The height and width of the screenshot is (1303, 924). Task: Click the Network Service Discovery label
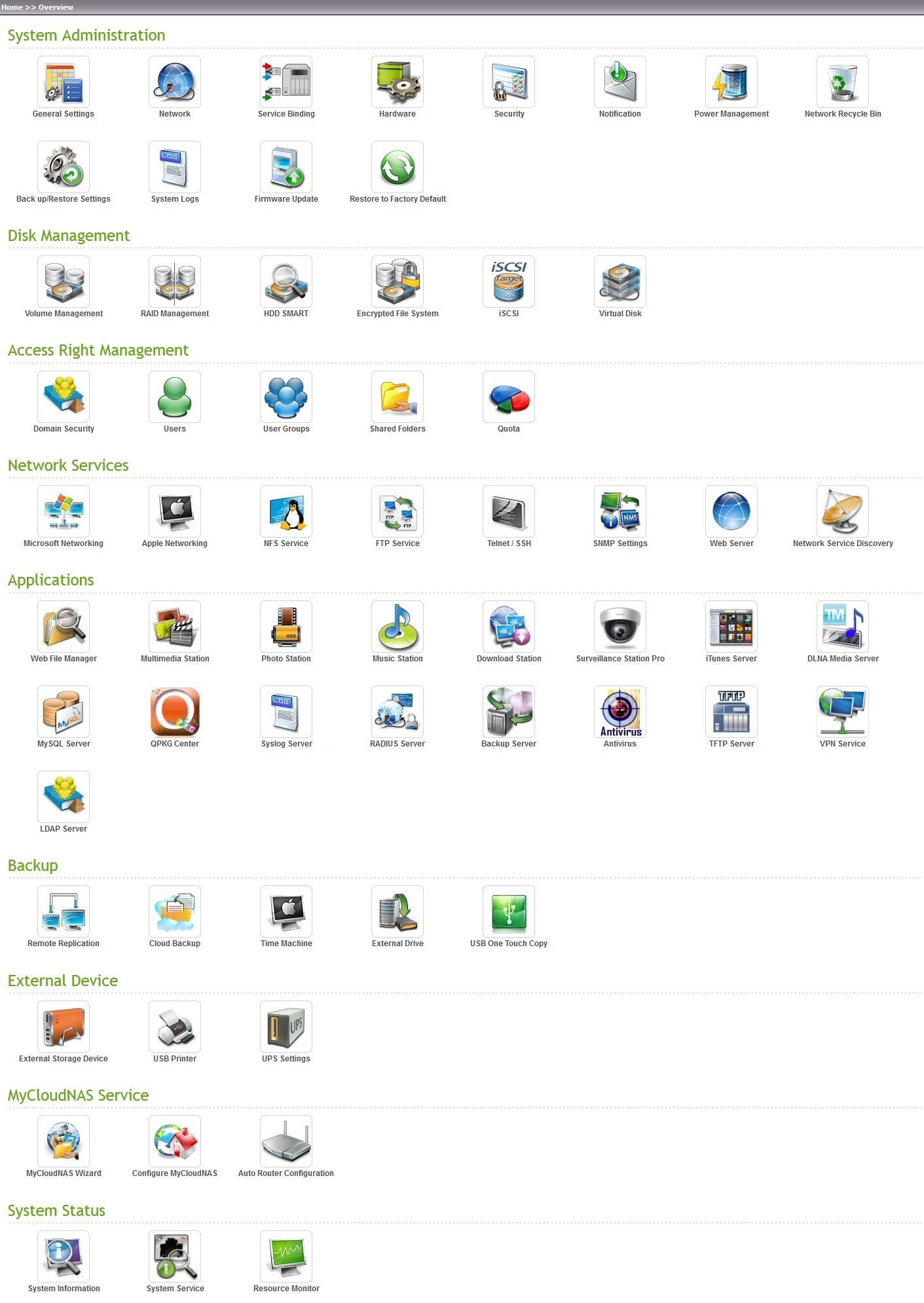[x=842, y=543]
